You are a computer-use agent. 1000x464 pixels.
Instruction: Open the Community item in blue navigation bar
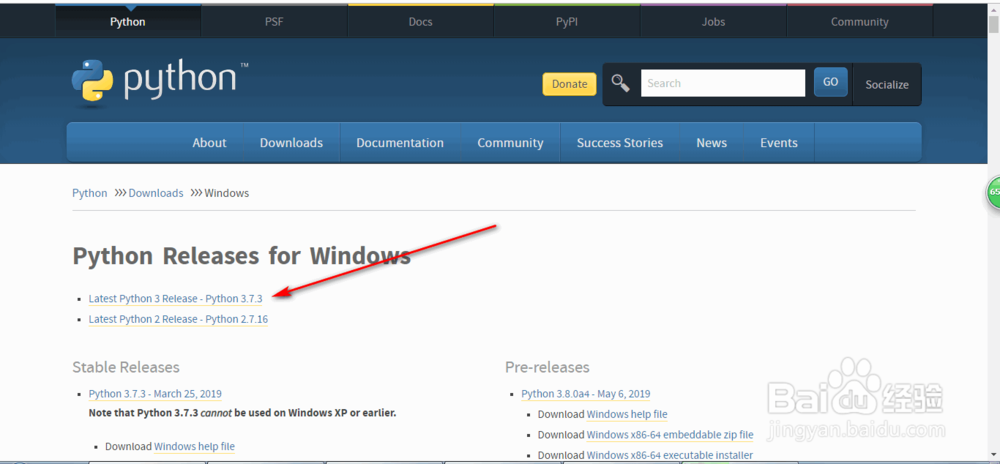point(510,143)
